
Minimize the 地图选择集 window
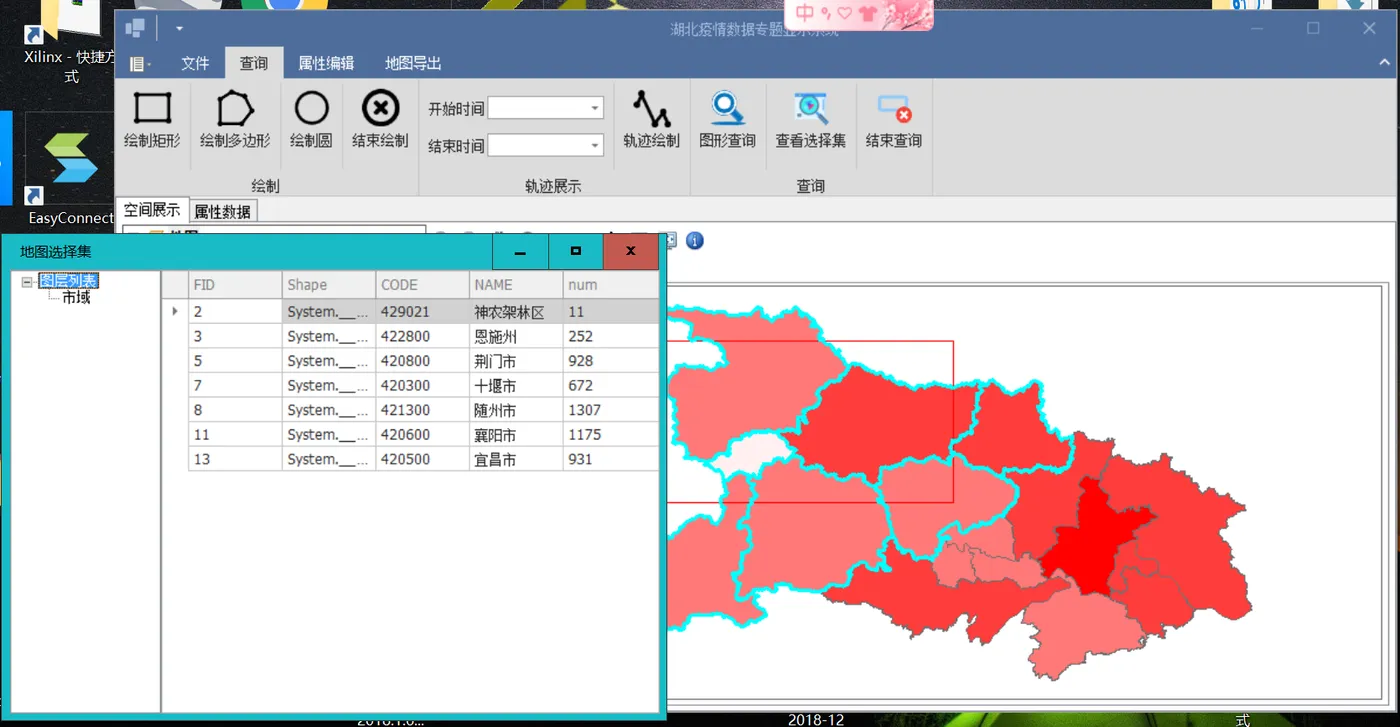coord(520,251)
